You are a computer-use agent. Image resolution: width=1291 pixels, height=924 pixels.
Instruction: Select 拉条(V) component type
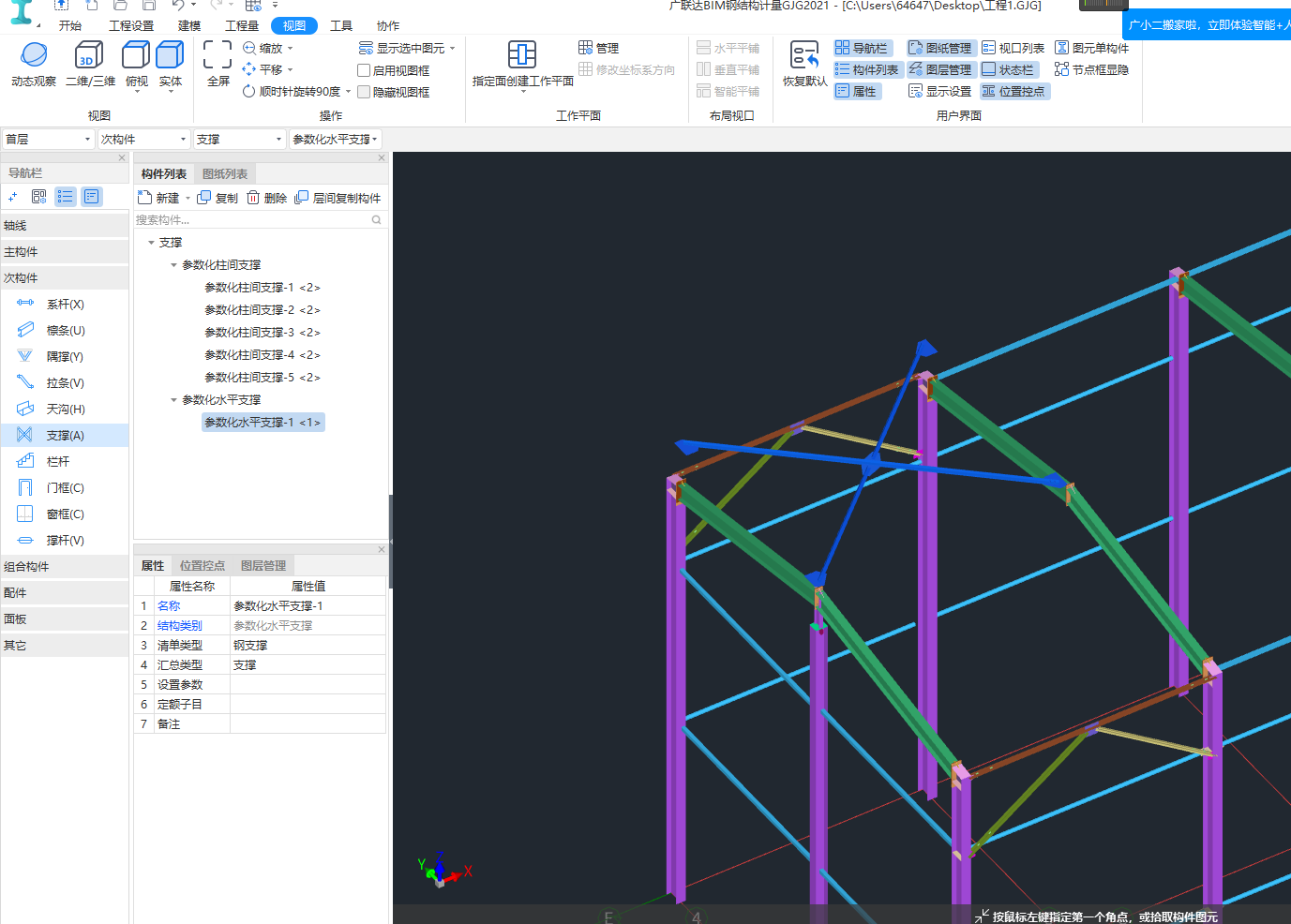(x=65, y=383)
